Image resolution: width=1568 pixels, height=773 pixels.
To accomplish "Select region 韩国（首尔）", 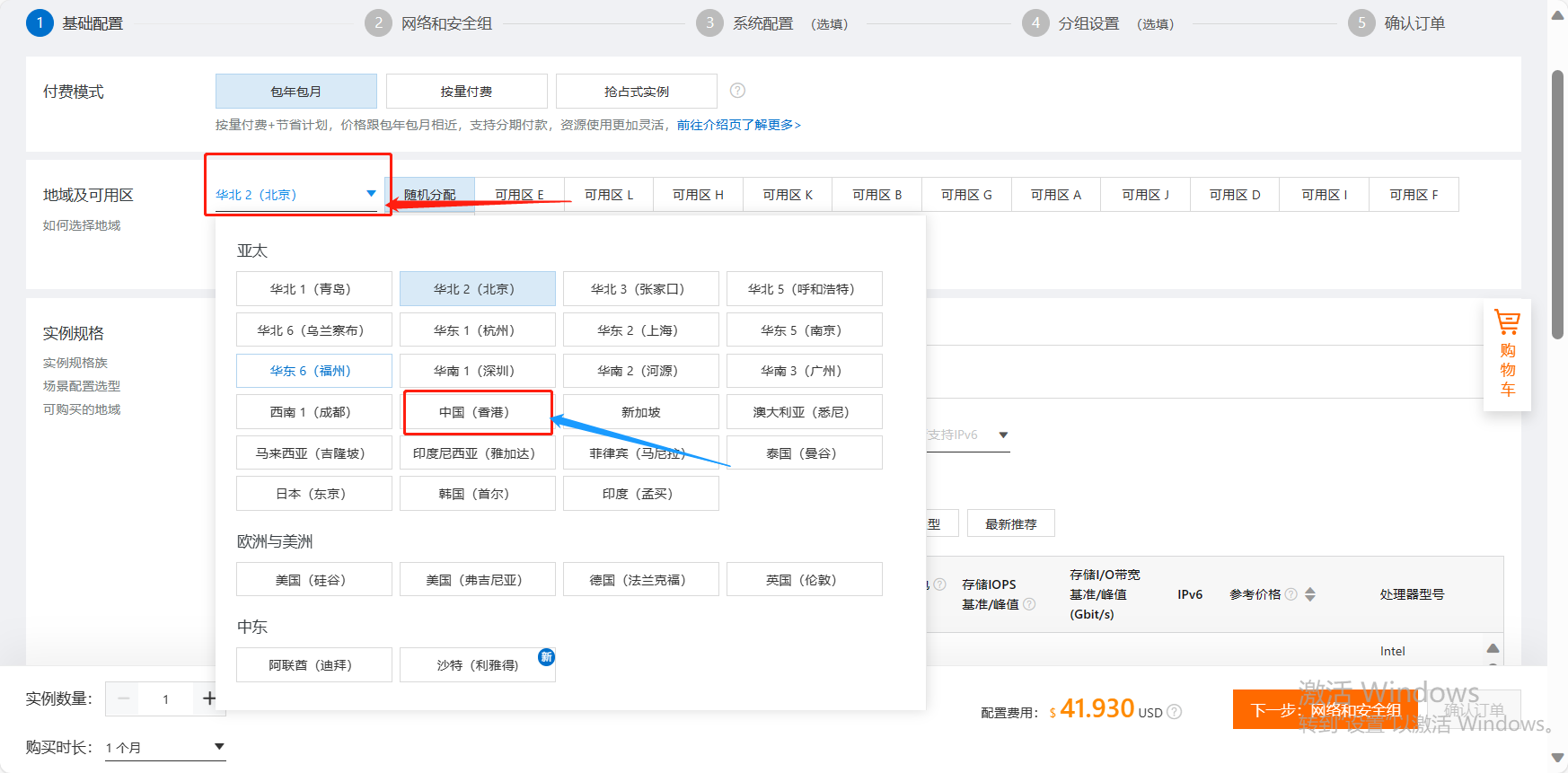I will (478, 494).
